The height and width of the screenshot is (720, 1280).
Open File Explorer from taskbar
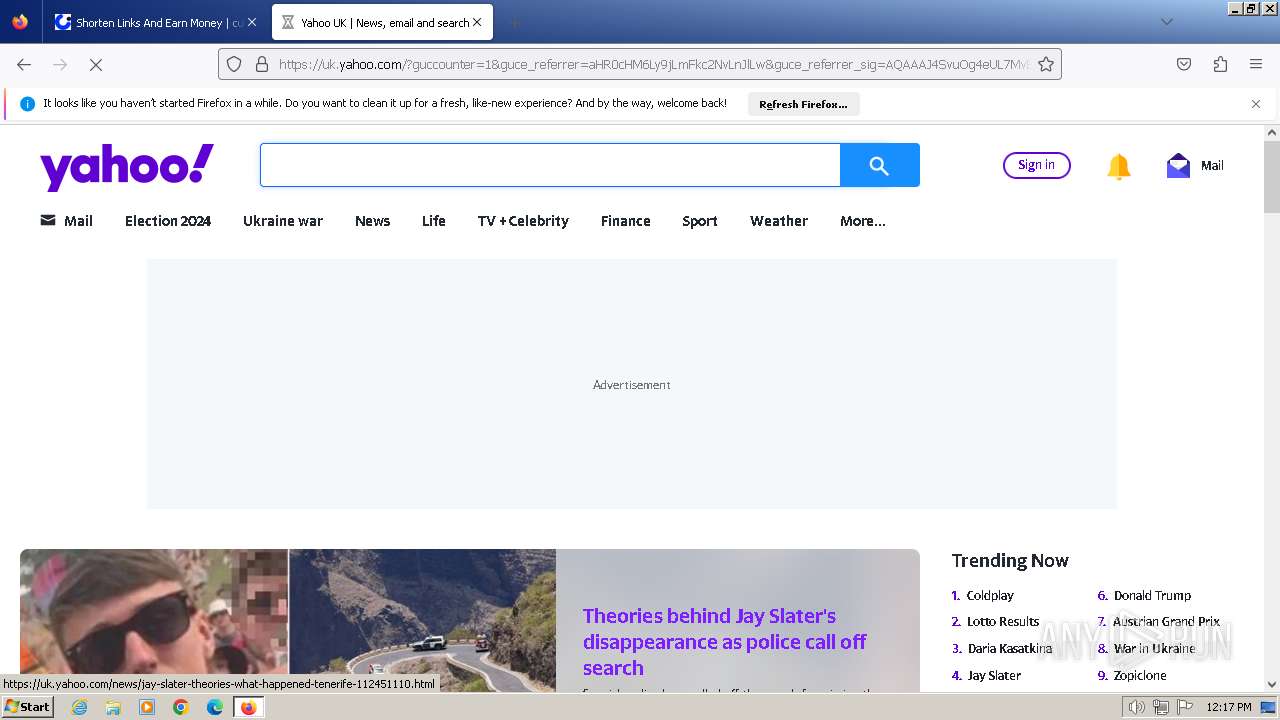click(x=113, y=707)
